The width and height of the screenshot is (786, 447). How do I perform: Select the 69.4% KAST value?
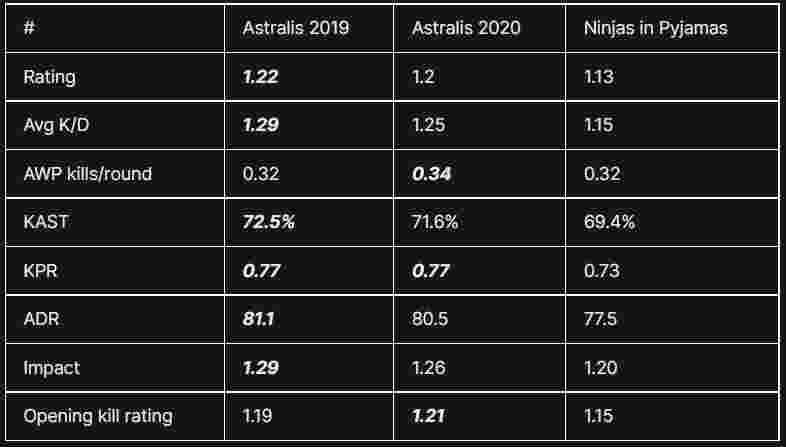point(609,222)
